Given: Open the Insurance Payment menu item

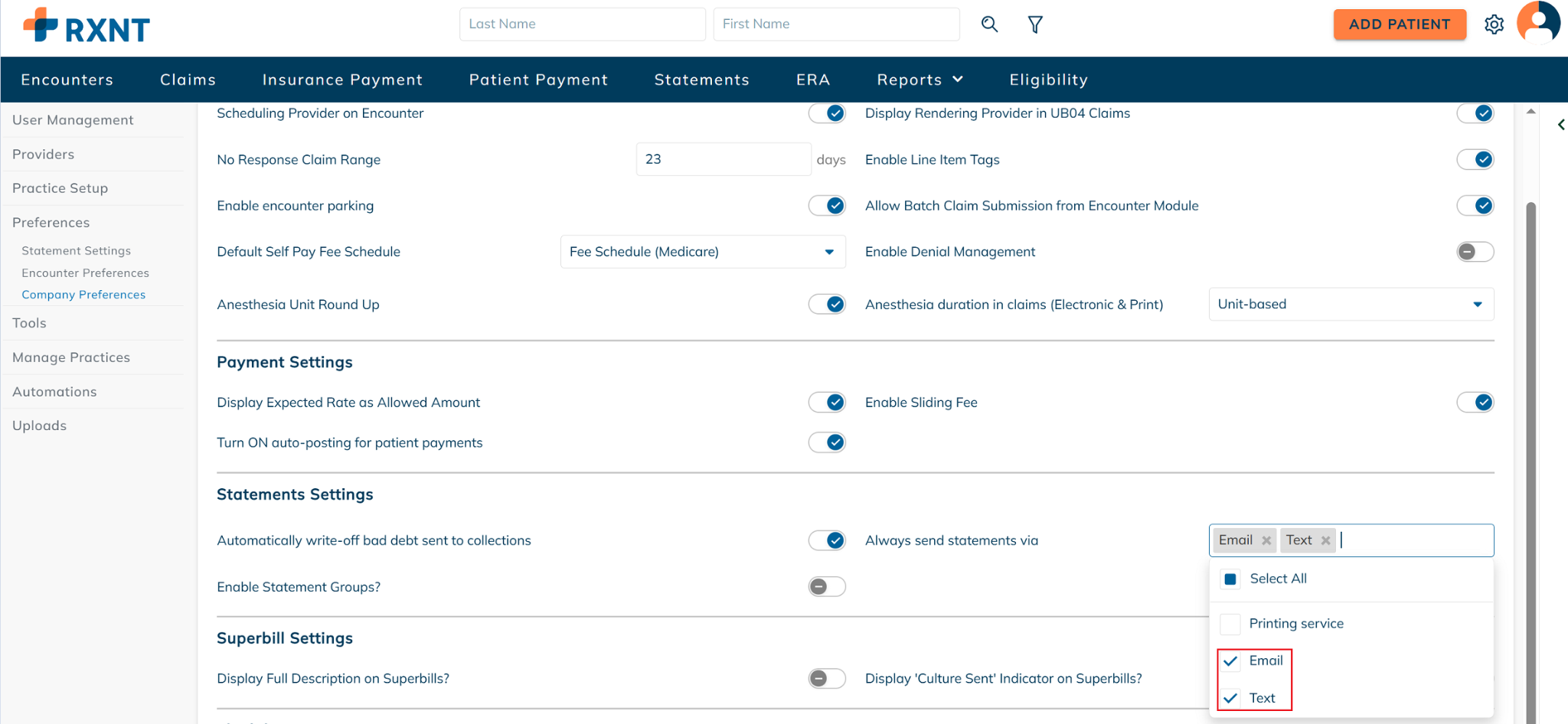Looking at the screenshot, I should coord(342,80).
